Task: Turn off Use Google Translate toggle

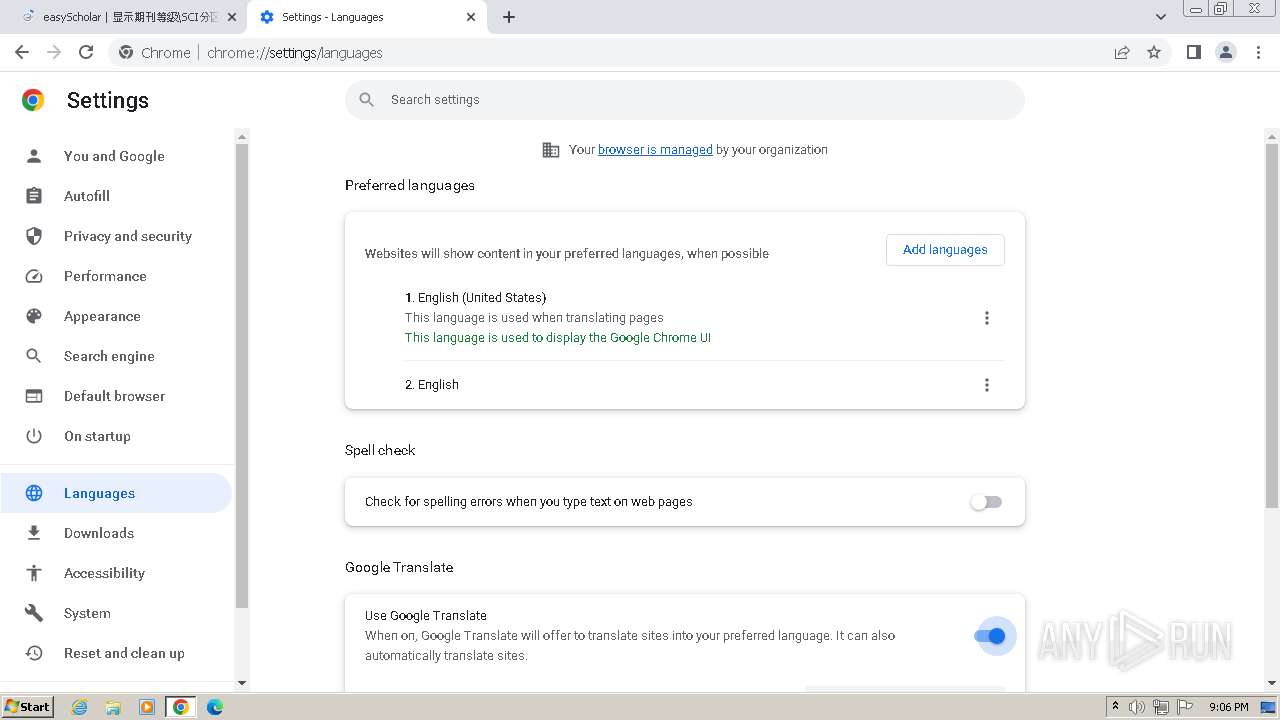Action: coord(990,636)
